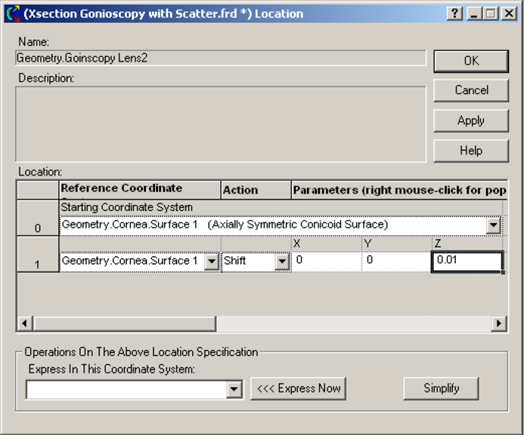
Task: Select the Z parameter cell with 0.01
Action: point(467,262)
